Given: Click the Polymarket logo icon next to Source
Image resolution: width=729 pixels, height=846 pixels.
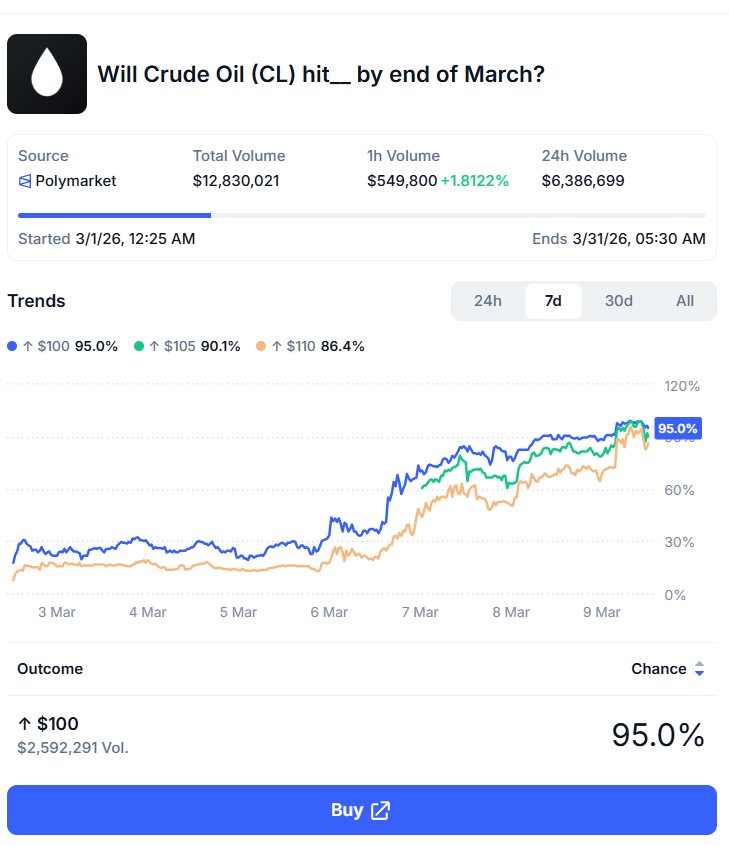Looking at the screenshot, I should click(x=23, y=181).
